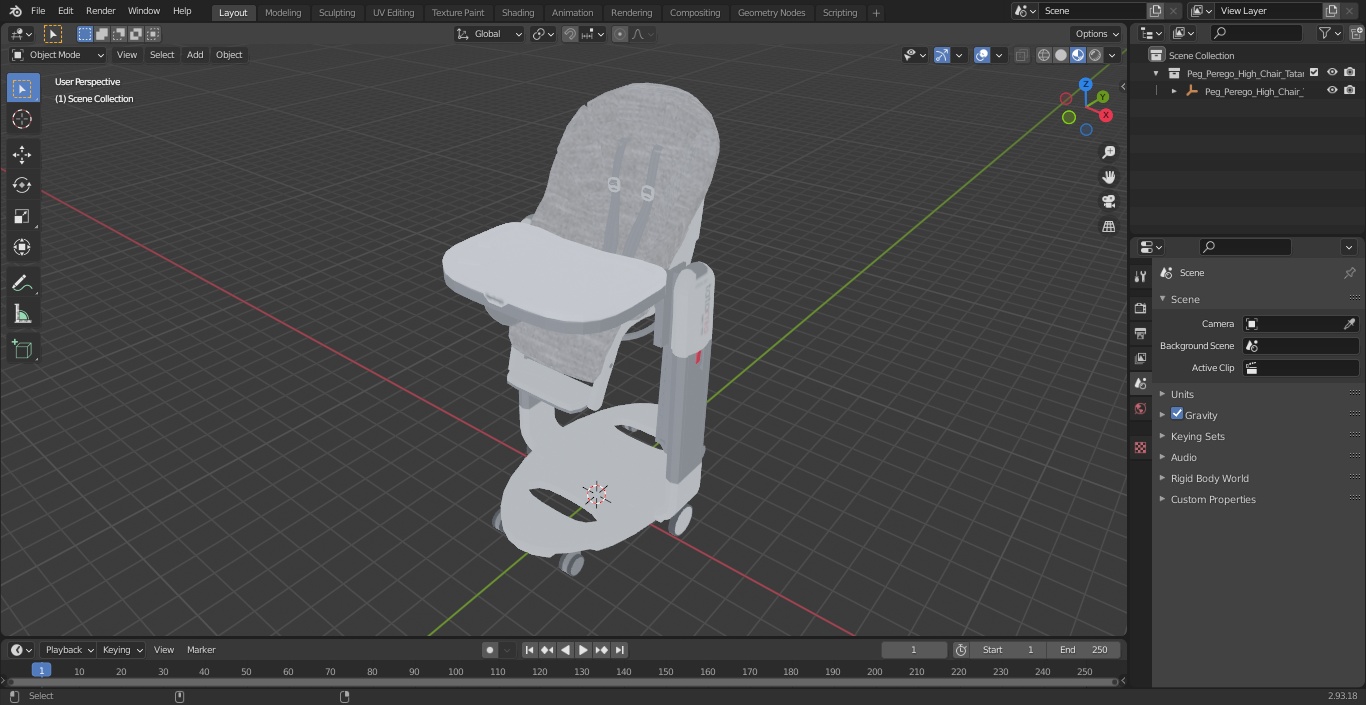Click the eyedropper beside Camera field

[x=1349, y=324]
